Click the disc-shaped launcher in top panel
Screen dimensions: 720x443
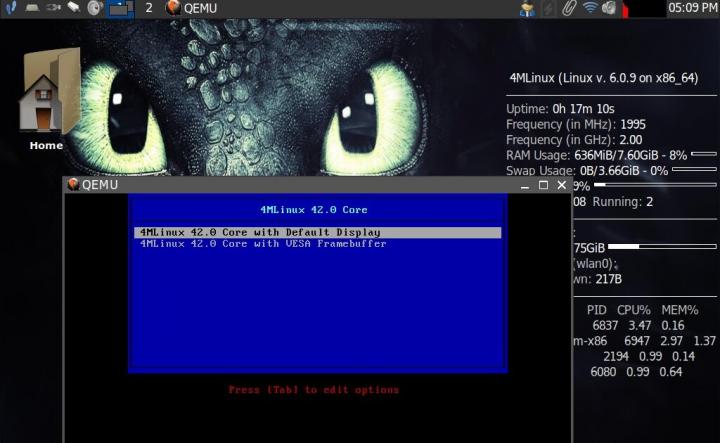click(95, 8)
